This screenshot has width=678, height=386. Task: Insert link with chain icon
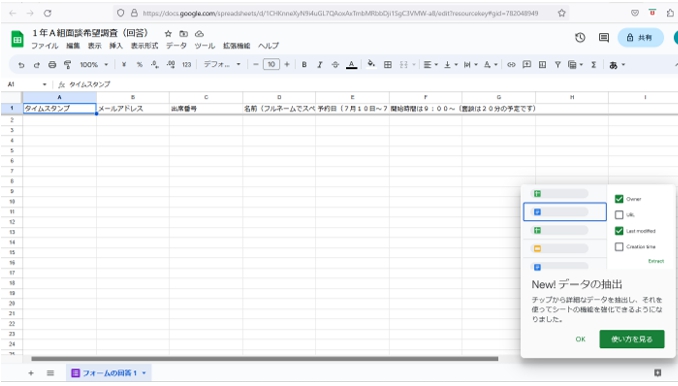tap(511, 65)
